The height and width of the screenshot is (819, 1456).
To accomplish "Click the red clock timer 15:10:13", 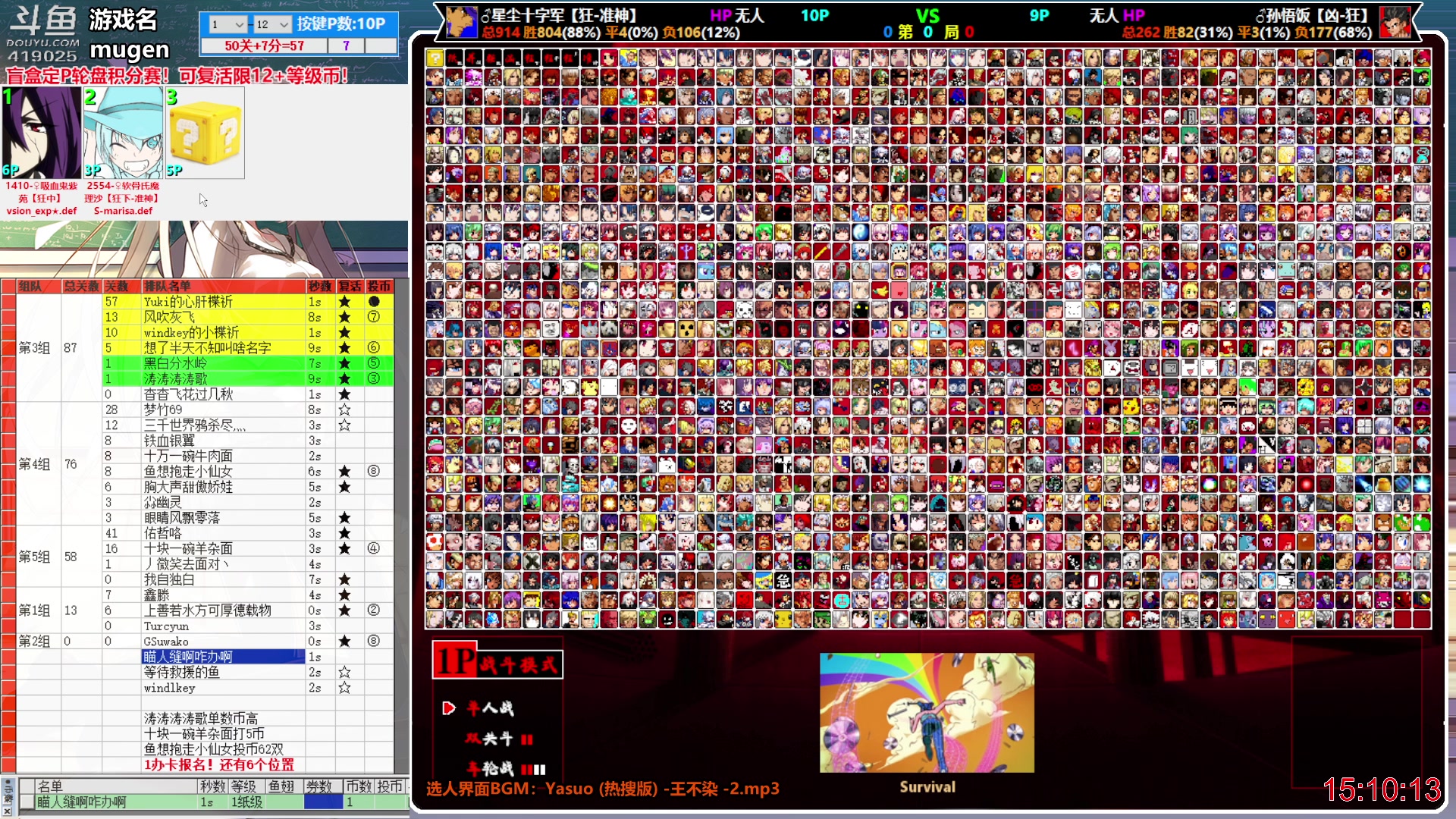I will (x=1382, y=789).
